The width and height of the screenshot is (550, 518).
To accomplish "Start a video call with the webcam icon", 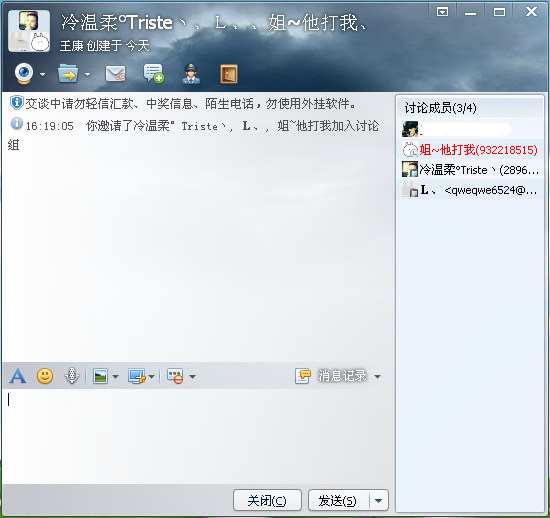I will [x=24, y=74].
